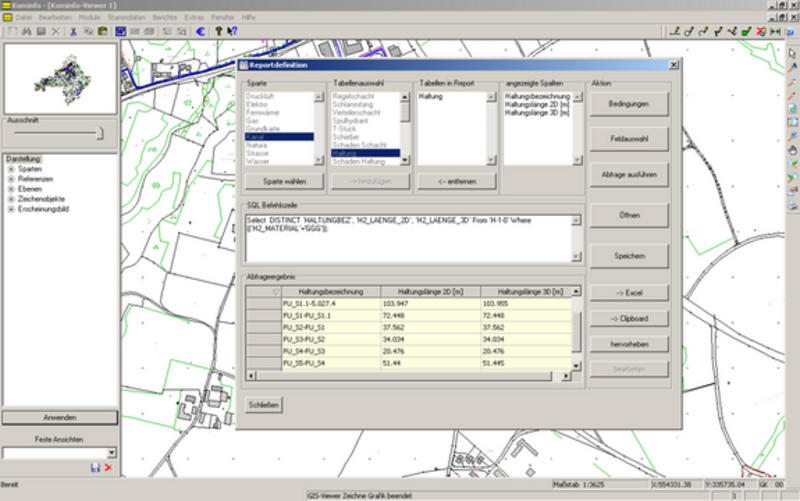Viewport: 800px width, 501px height.
Task: Click down arrow of Sparte list scrollbar
Action: point(319,160)
